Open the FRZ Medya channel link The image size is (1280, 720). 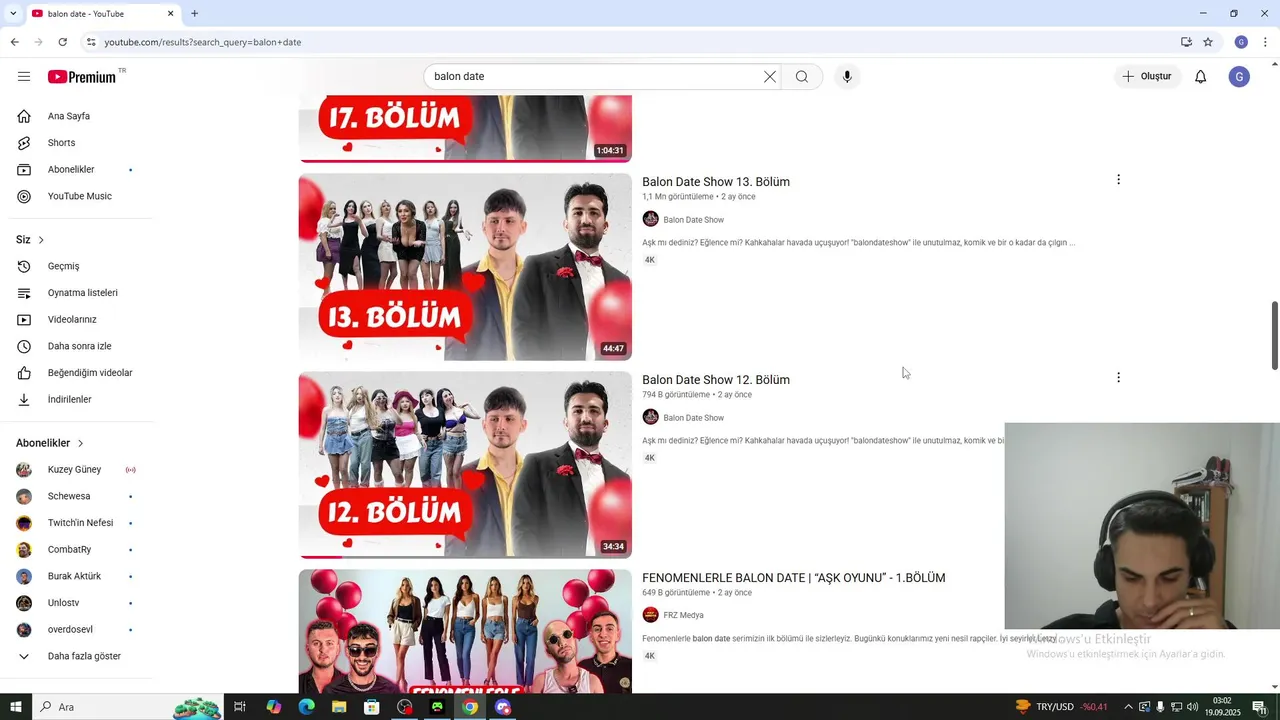(x=683, y=616)
